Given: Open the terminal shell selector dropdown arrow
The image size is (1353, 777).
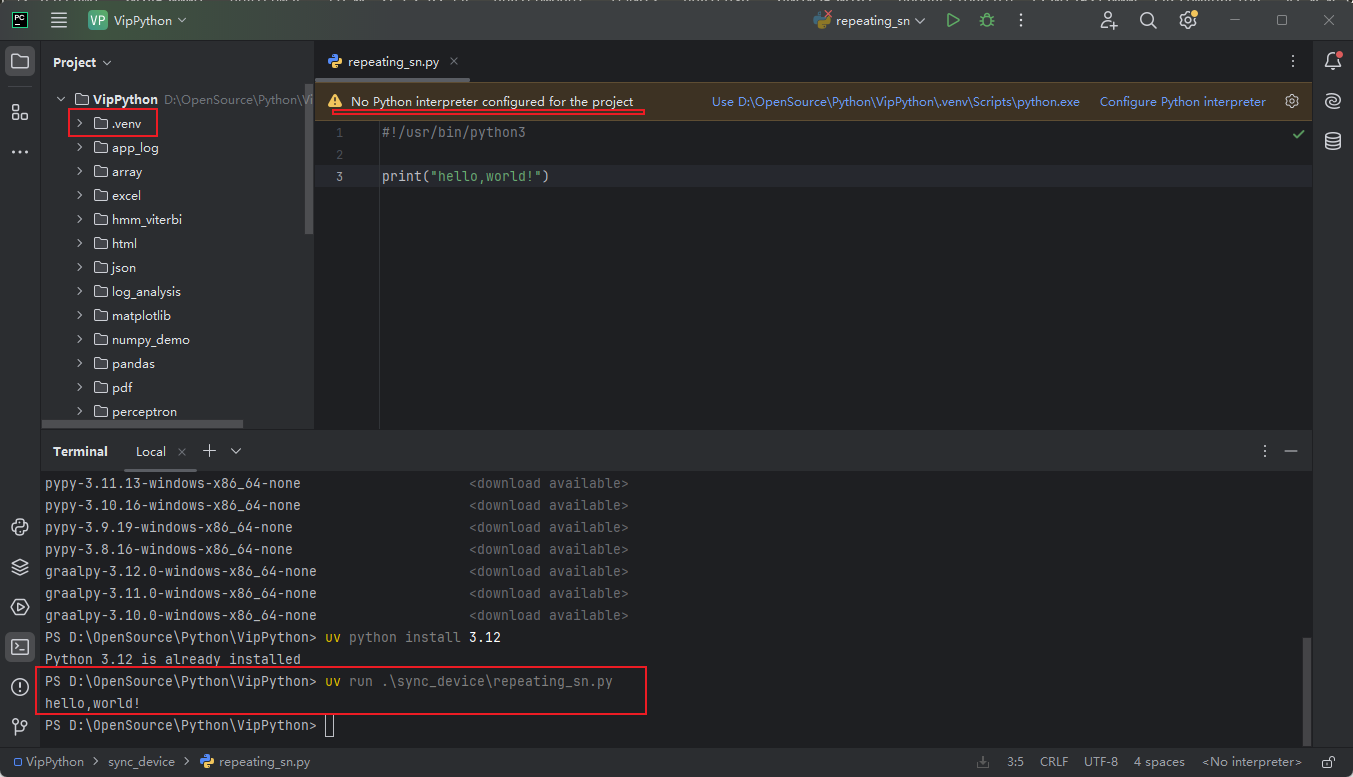Looking at the screenshot, I should point(236,451).
